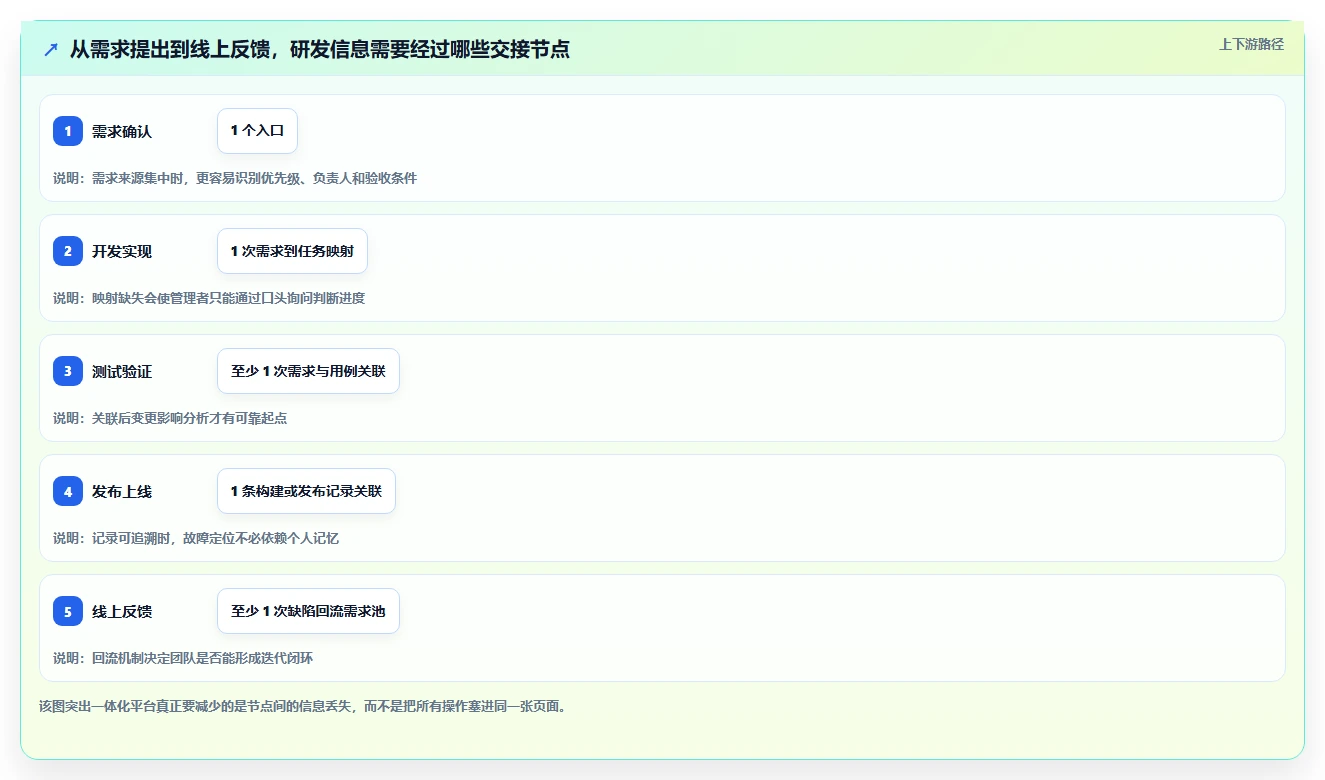Screen dimensions: 1325x780
Task: Click the 发布上线 step label
Action: click(x=122, y=491)
